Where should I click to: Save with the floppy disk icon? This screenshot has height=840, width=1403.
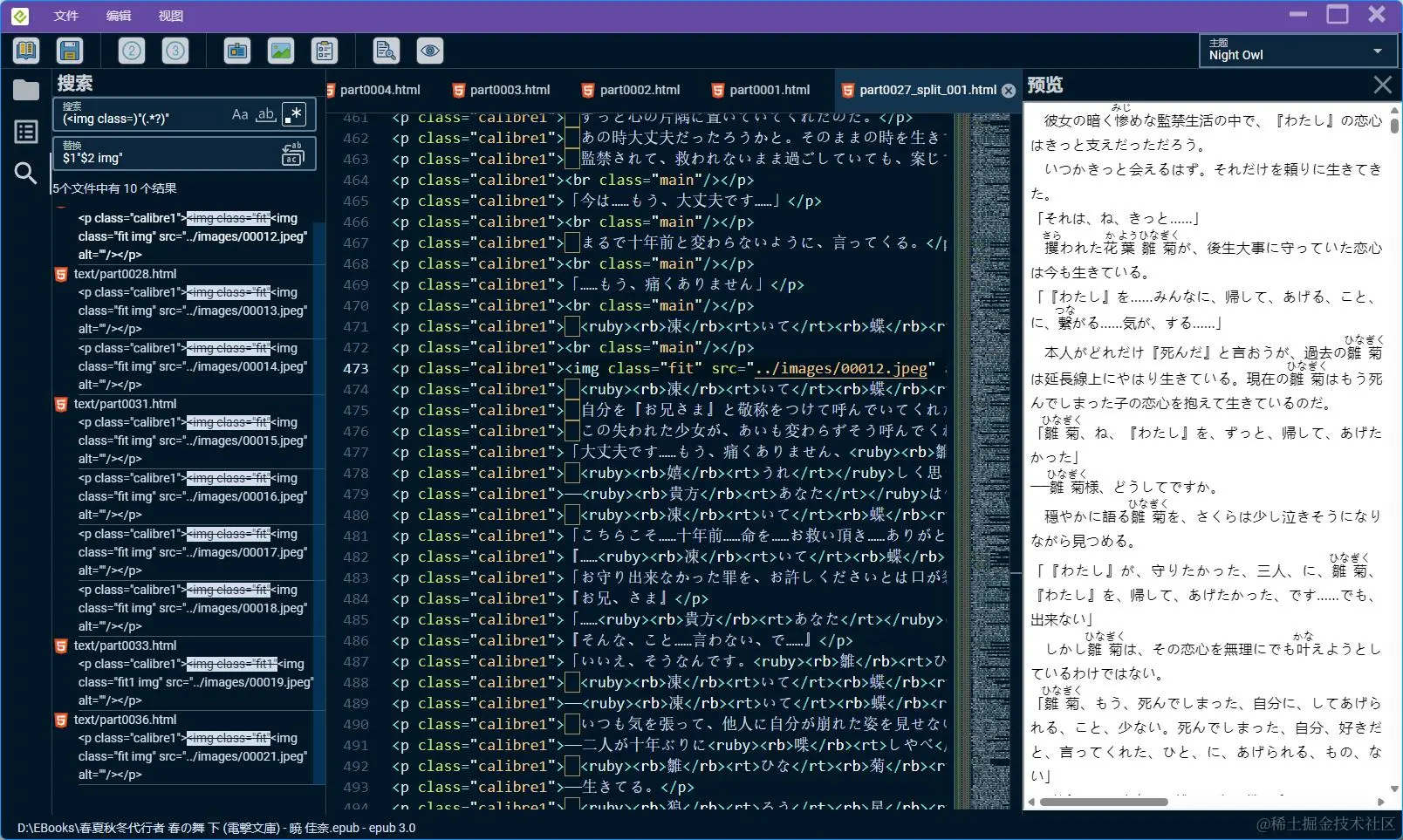(69, 51)
